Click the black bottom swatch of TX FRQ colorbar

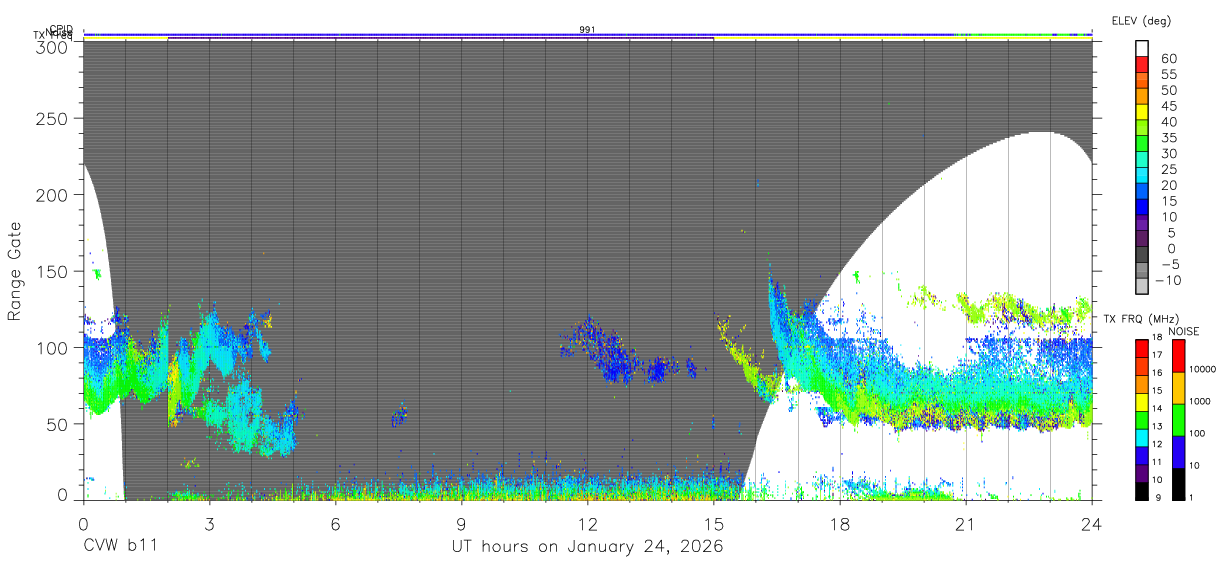[x=1141, y=489]
